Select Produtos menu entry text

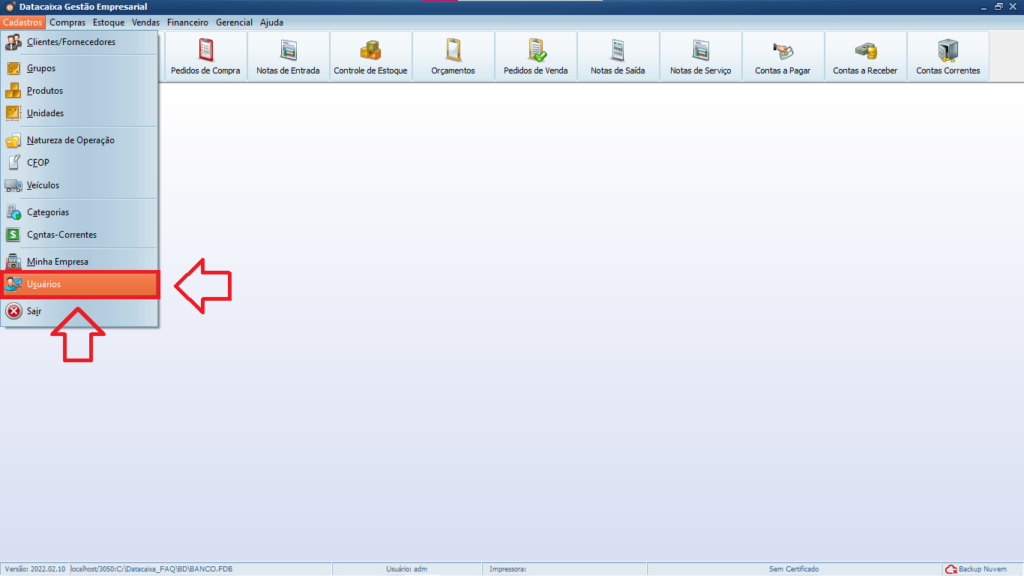[x=45, y=91]
